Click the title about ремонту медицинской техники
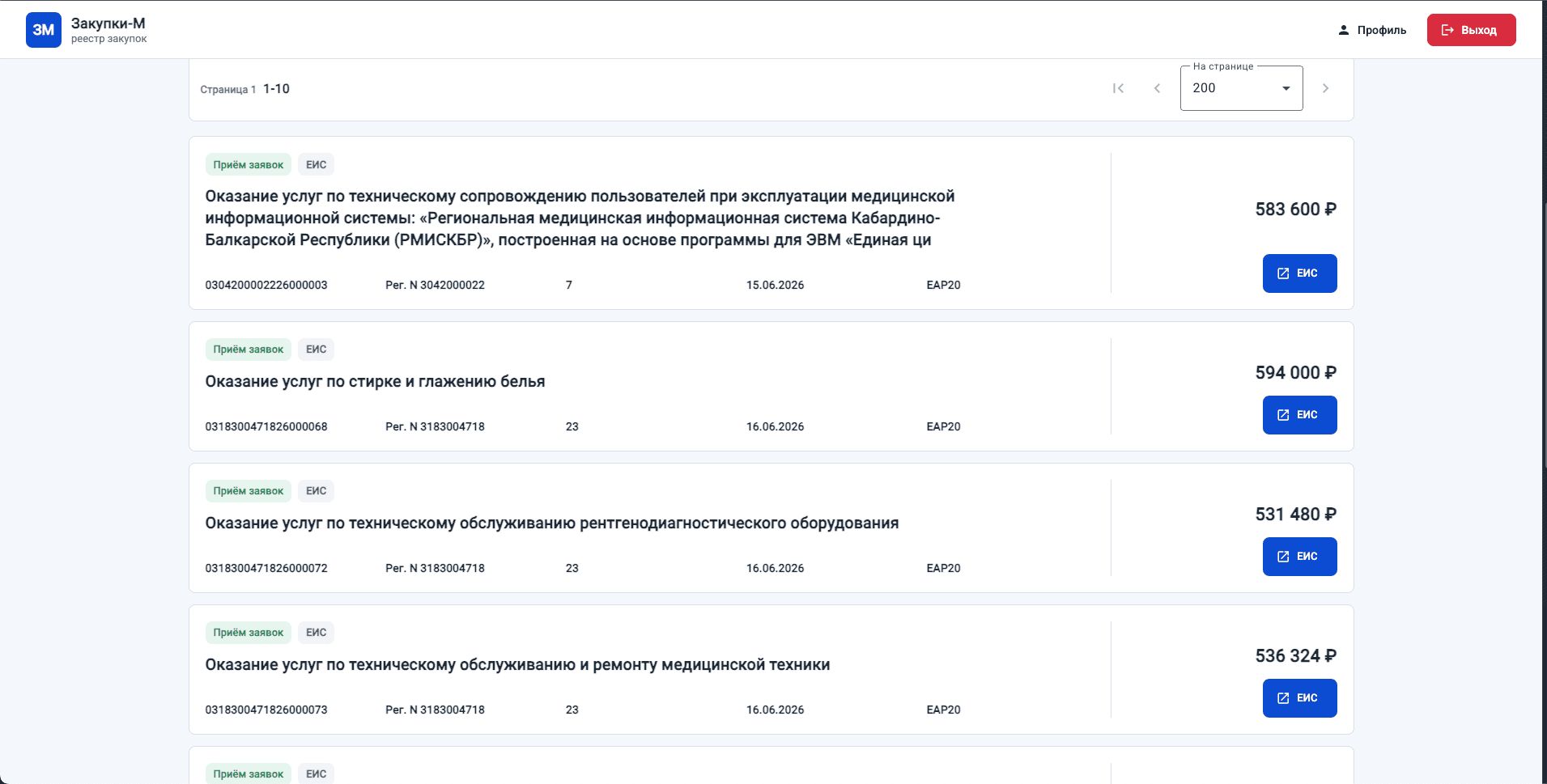 click(x=517, y=665)
